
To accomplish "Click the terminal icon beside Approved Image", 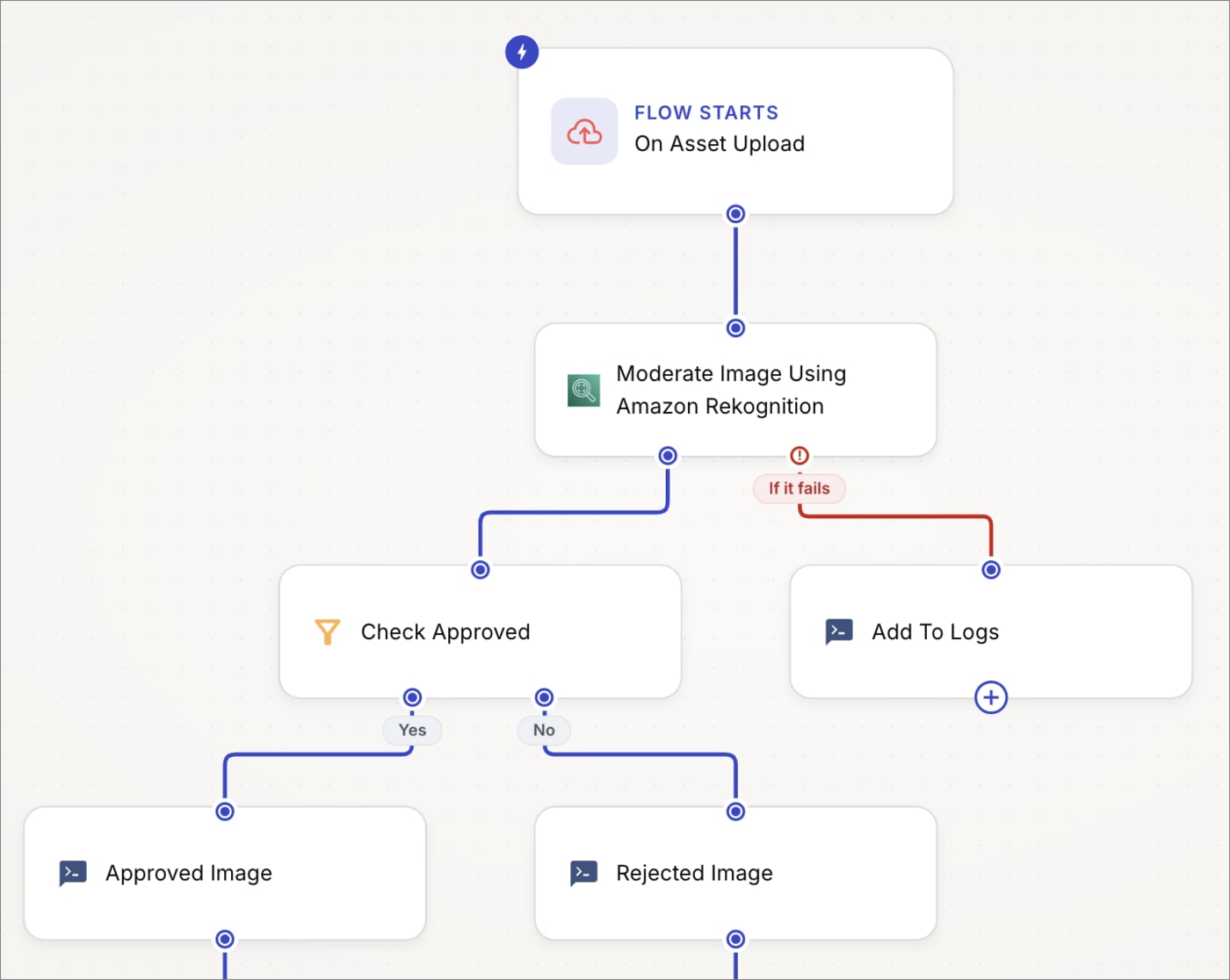I will (73, 873).
